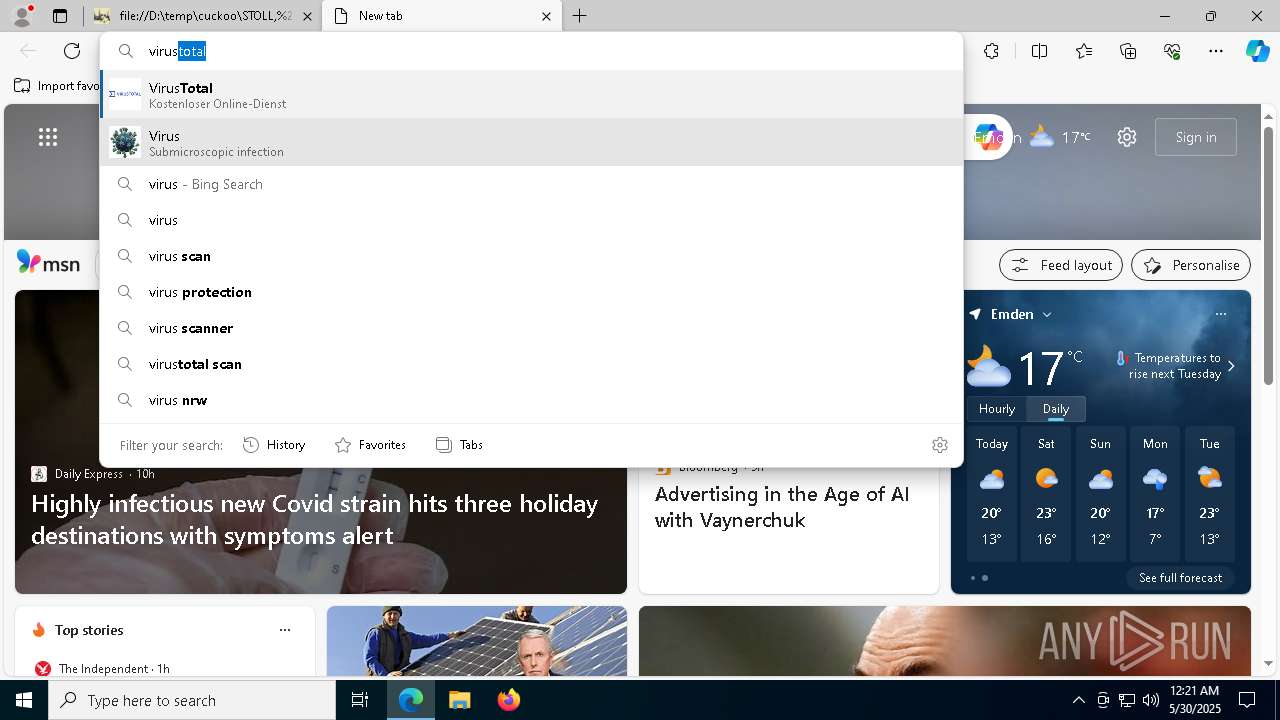This screenshot has width=1280, height=720.
Task: Choose the 'virus - Bing Search' suggestion
Action: tap(531, 184)
